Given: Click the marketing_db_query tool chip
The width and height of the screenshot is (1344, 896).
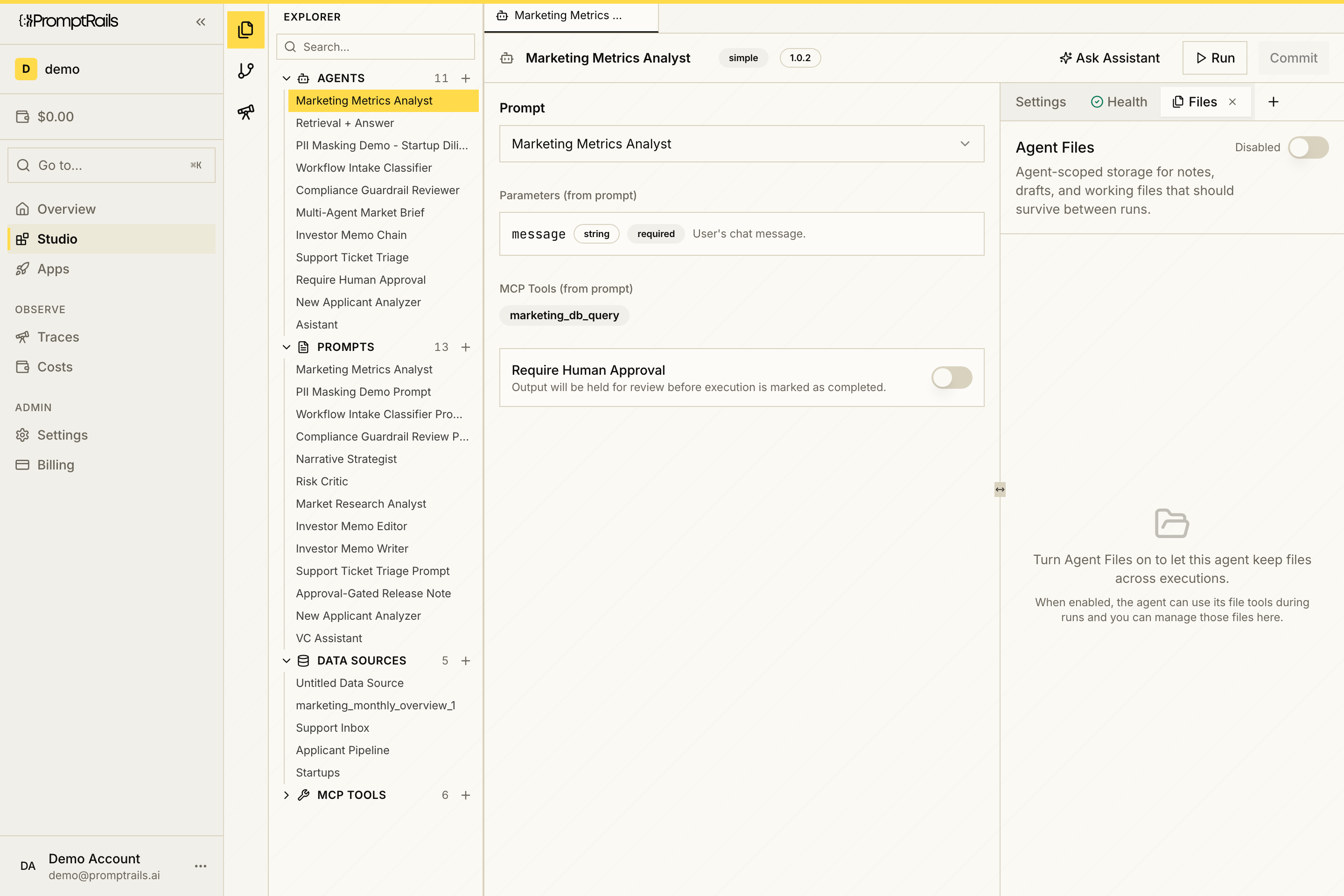Looking at the screenshot, I should pos(564,315).
